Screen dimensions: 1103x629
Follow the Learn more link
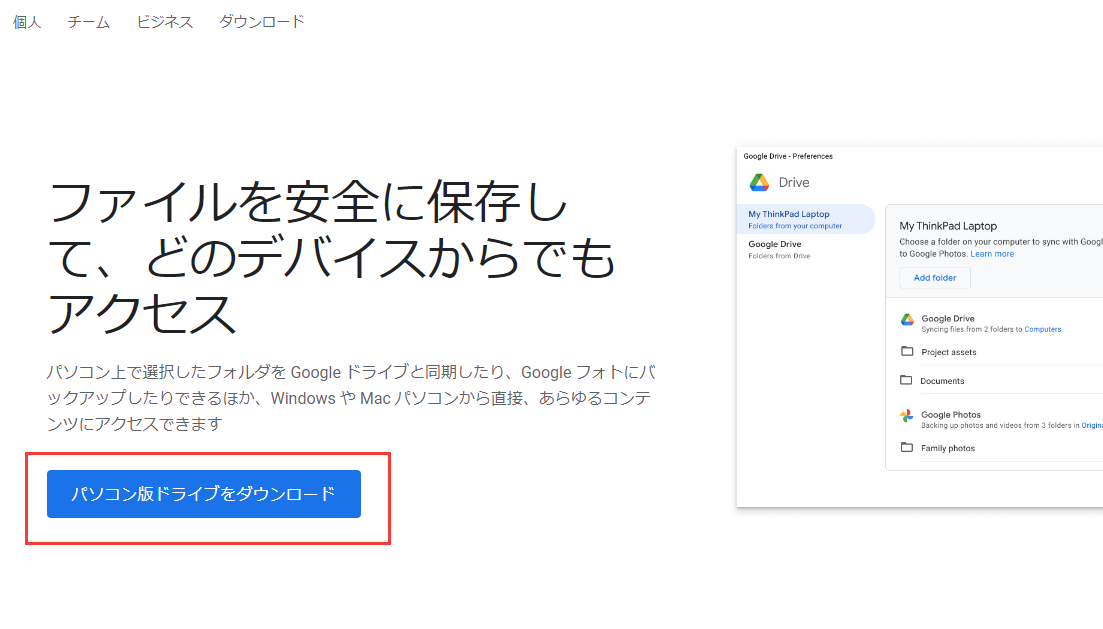pos(992,254)
